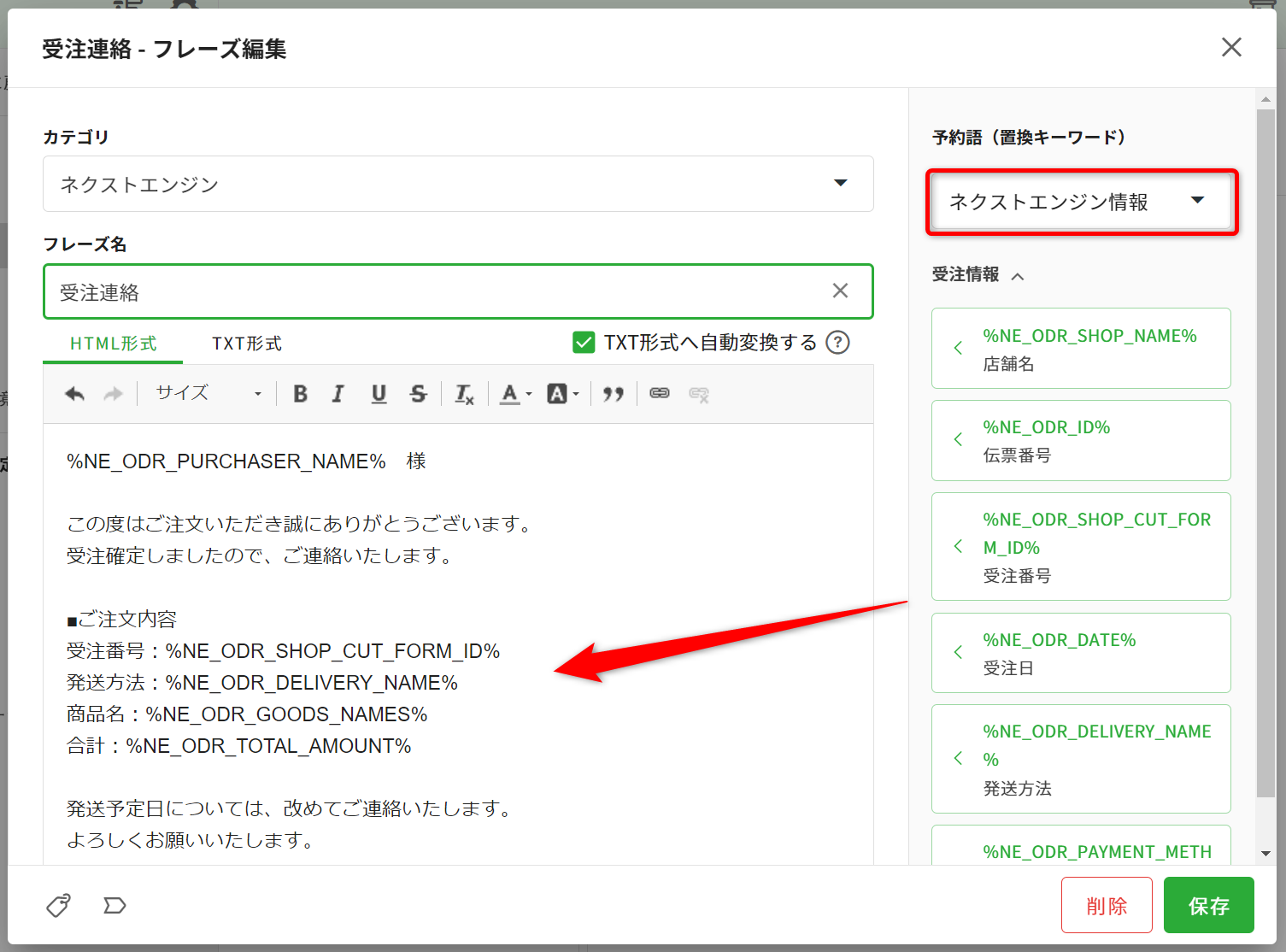Insert a hyperlink with link icon
The width and height of the screenshot is (1286, 952).
coord(659,394)
